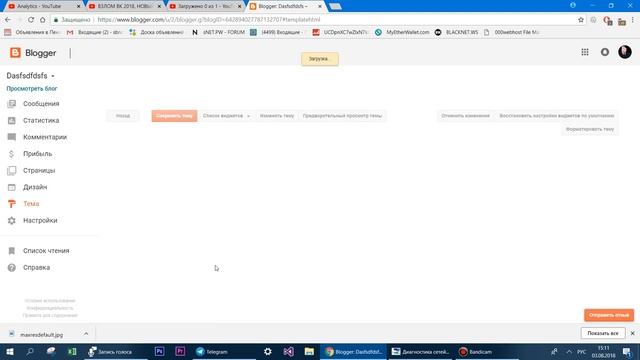Open the Просмотреть блог link
640x360 pixels.
[x=32, y=89]
